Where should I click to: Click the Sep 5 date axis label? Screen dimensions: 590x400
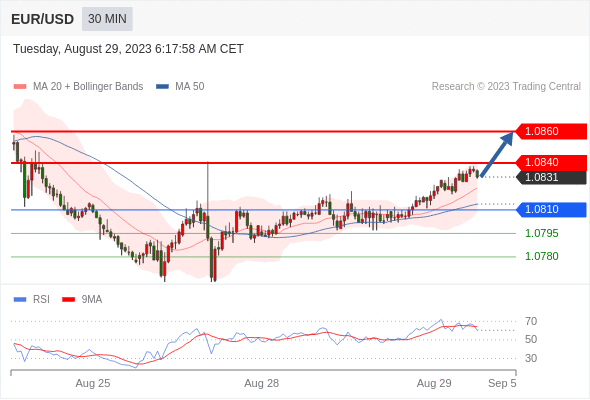(502, 383)
